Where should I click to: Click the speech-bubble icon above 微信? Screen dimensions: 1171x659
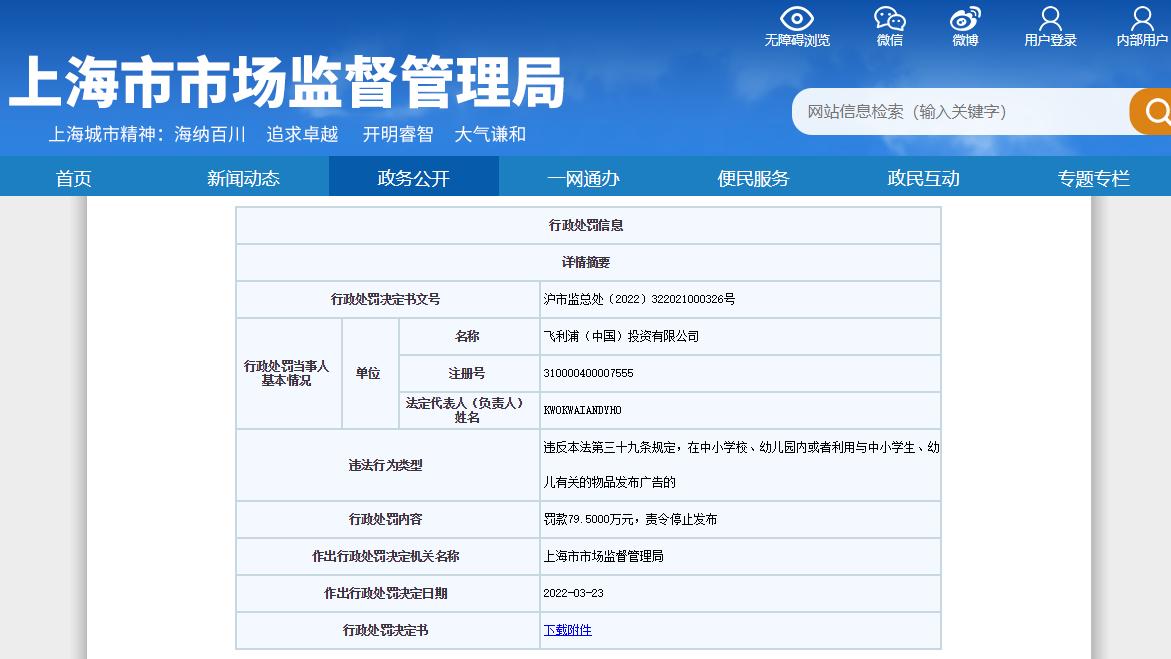[x=888, y=18]
